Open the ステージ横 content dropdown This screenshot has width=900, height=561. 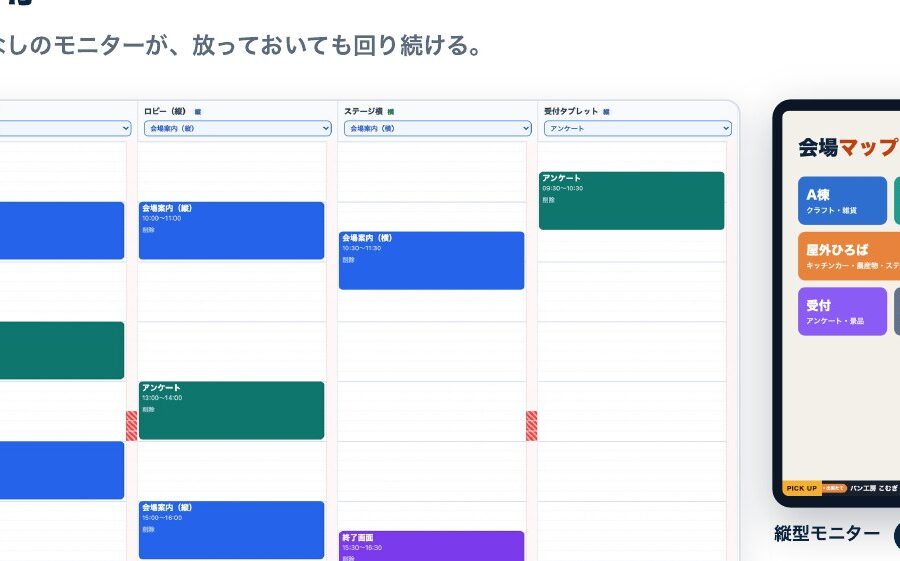[x=437, y=129]
